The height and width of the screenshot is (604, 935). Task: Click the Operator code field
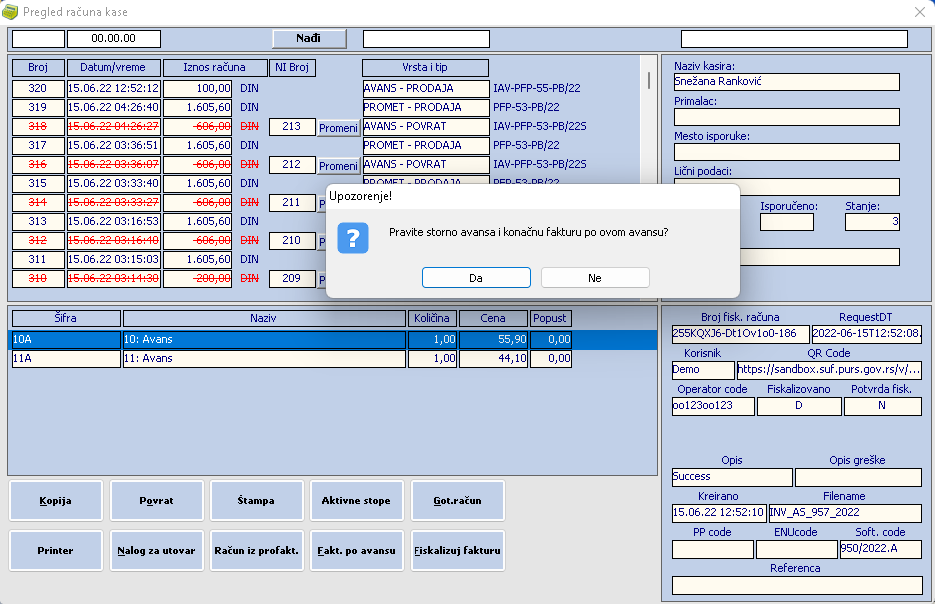point(713,406)
